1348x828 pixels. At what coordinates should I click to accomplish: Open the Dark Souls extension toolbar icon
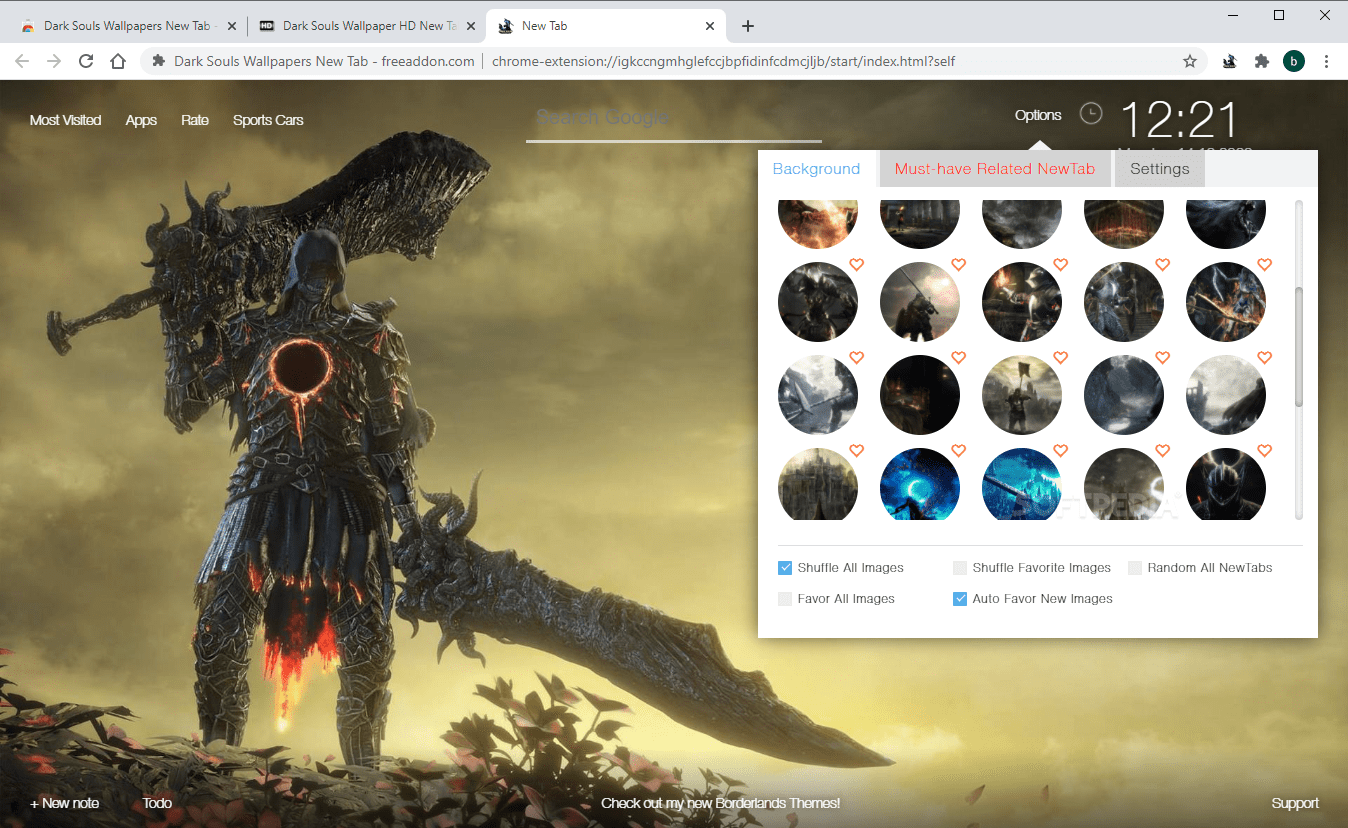pos(1230,61)
